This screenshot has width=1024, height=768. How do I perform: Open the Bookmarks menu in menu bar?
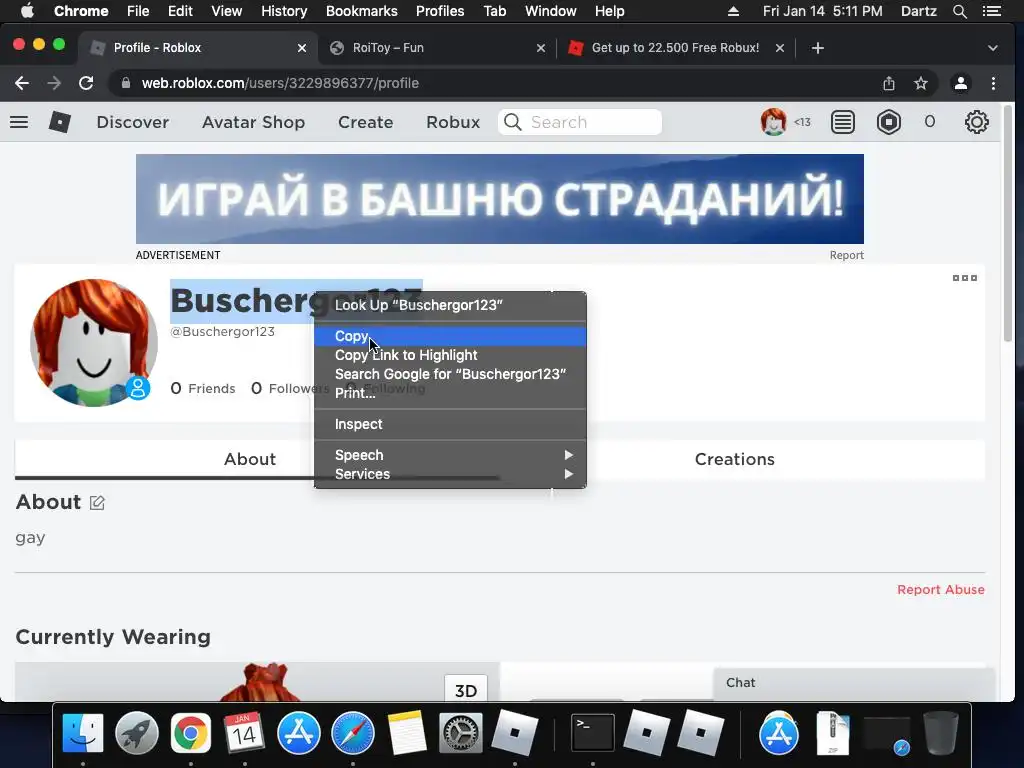362,11
